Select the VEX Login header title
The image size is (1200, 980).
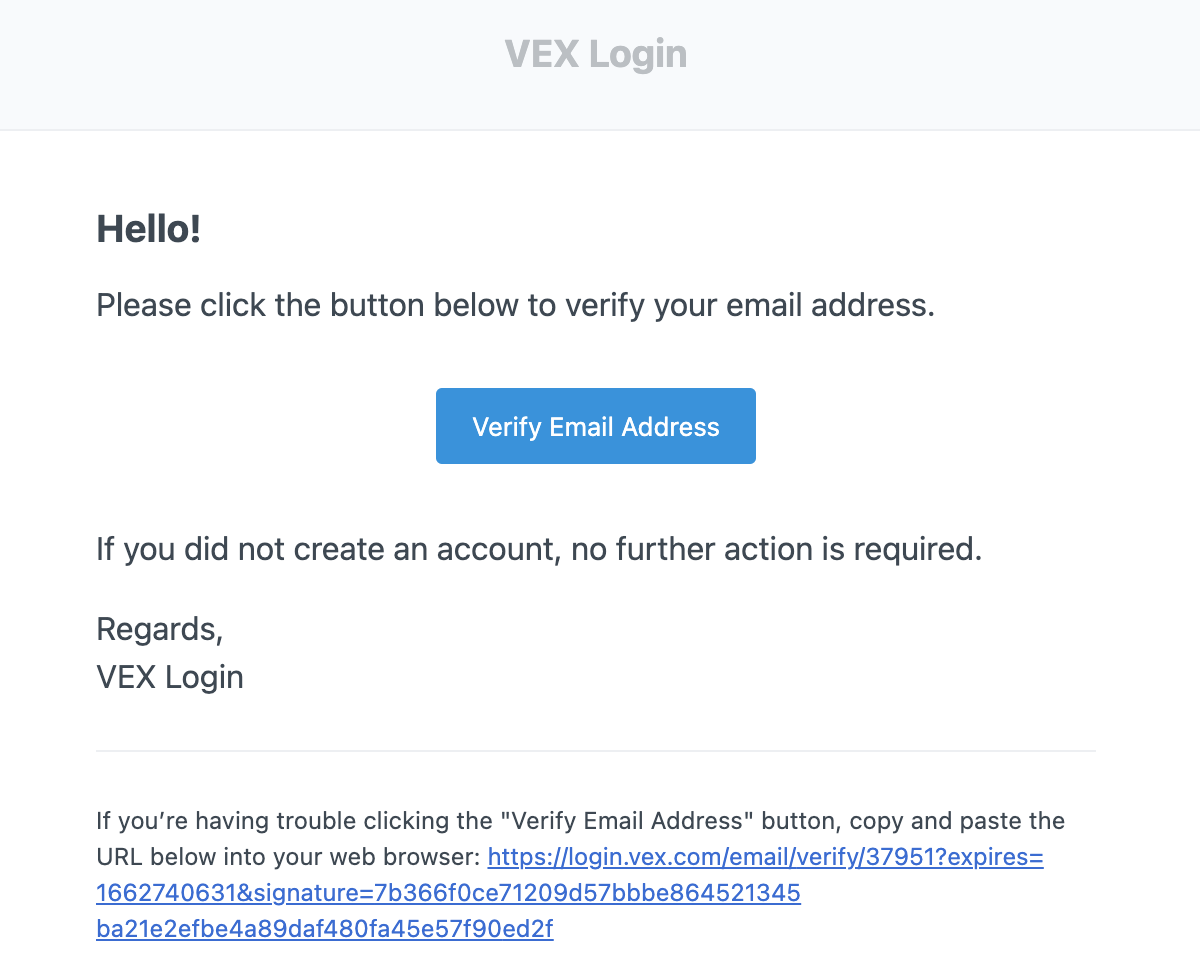(x=595, y=54)
